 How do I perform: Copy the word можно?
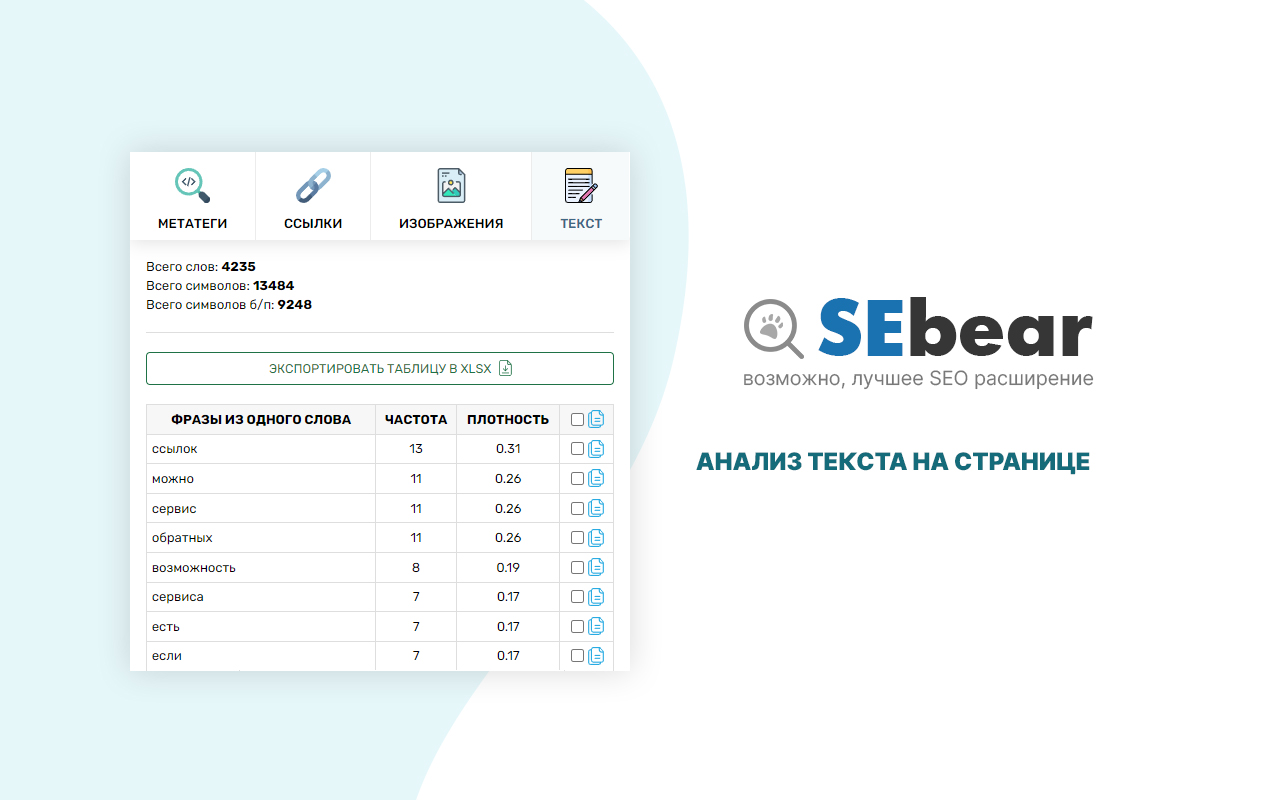[x=596, y=478]
